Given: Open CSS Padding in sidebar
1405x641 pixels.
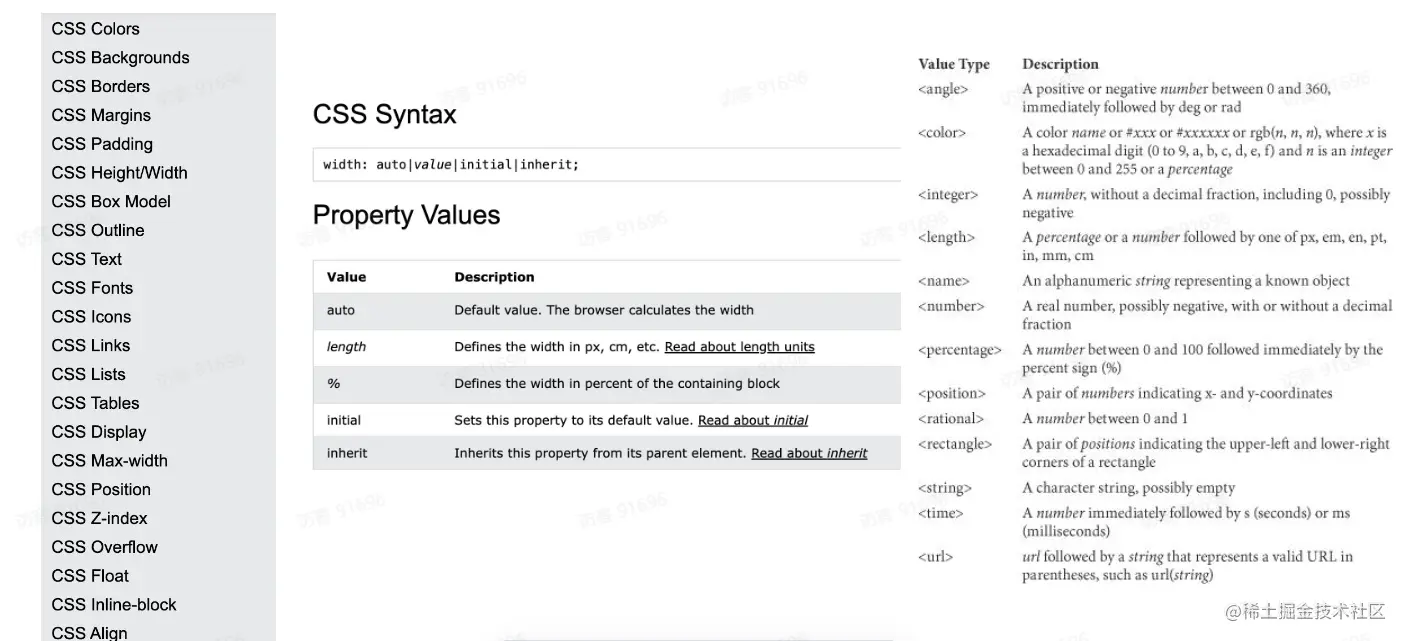Looking at the screenshot, I should [x=102, y=144].
